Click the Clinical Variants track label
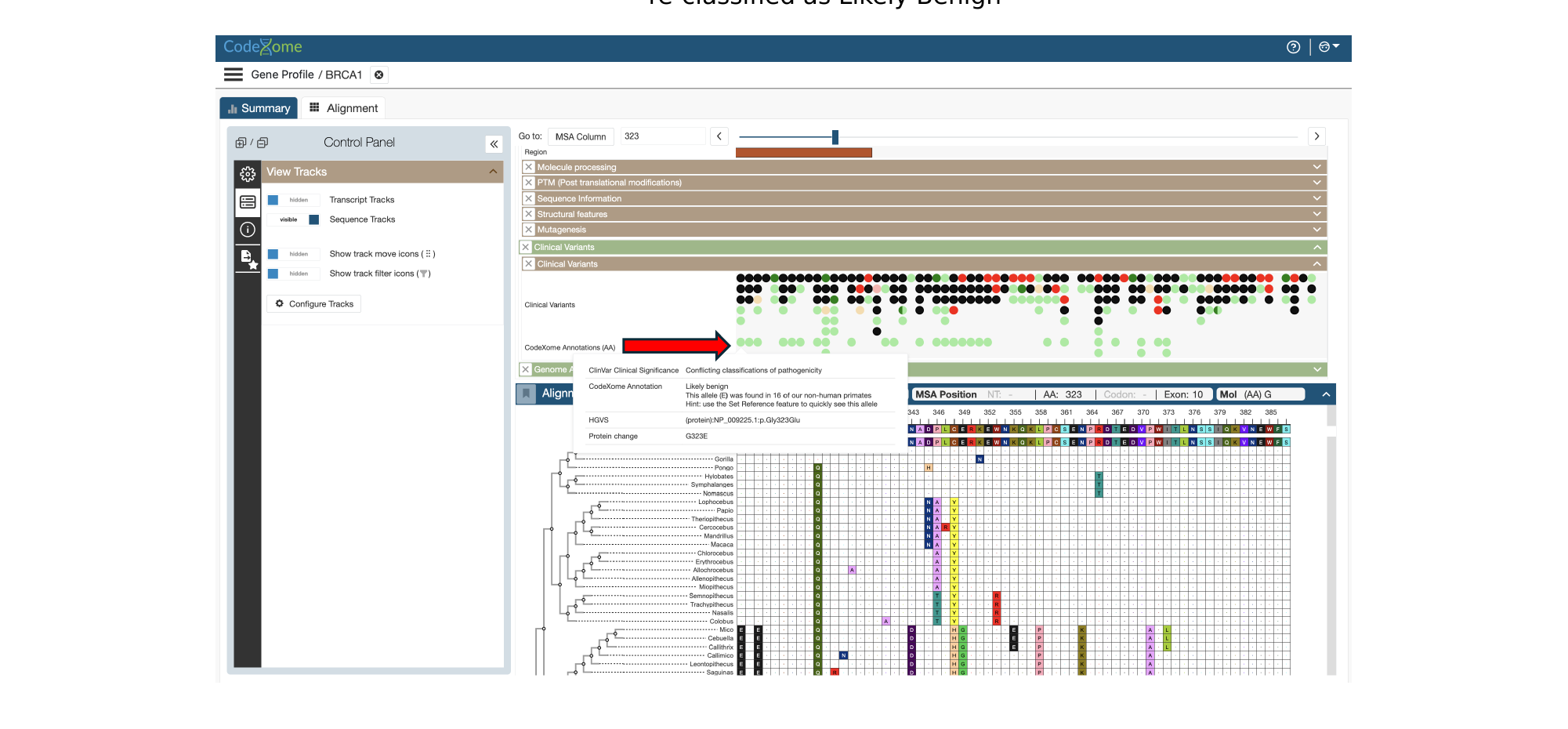The image size is (1568, 729). pyautogui.click(x=549, y=305)
